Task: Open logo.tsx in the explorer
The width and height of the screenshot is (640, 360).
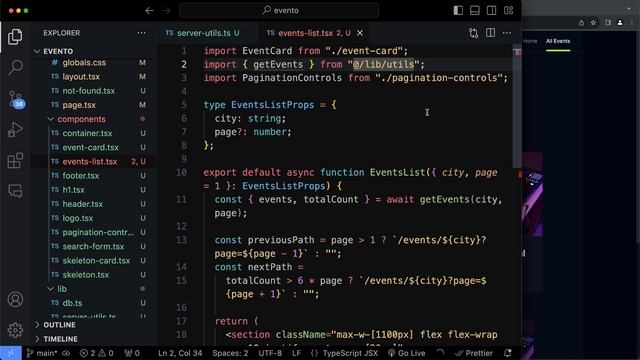Action: click(78, 218)
